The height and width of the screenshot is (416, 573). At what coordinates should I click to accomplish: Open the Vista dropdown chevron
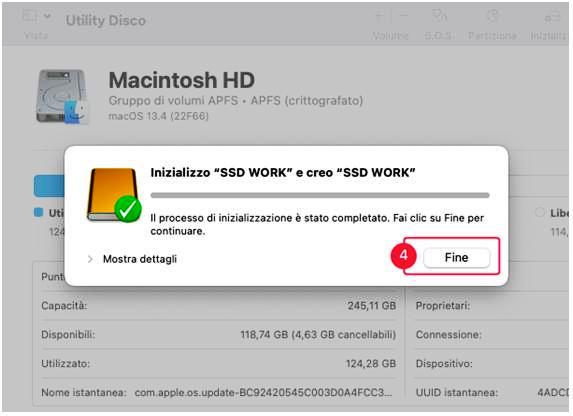tap(47, 16)
